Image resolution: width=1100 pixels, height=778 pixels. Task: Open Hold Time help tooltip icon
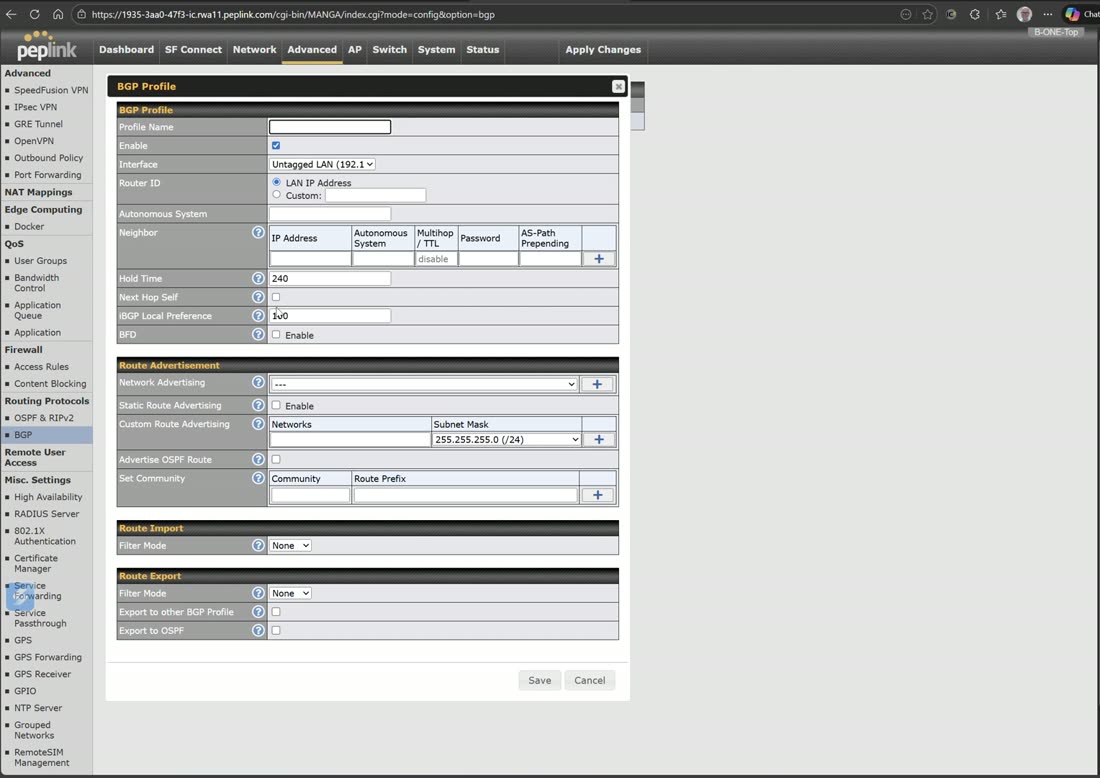258,279
